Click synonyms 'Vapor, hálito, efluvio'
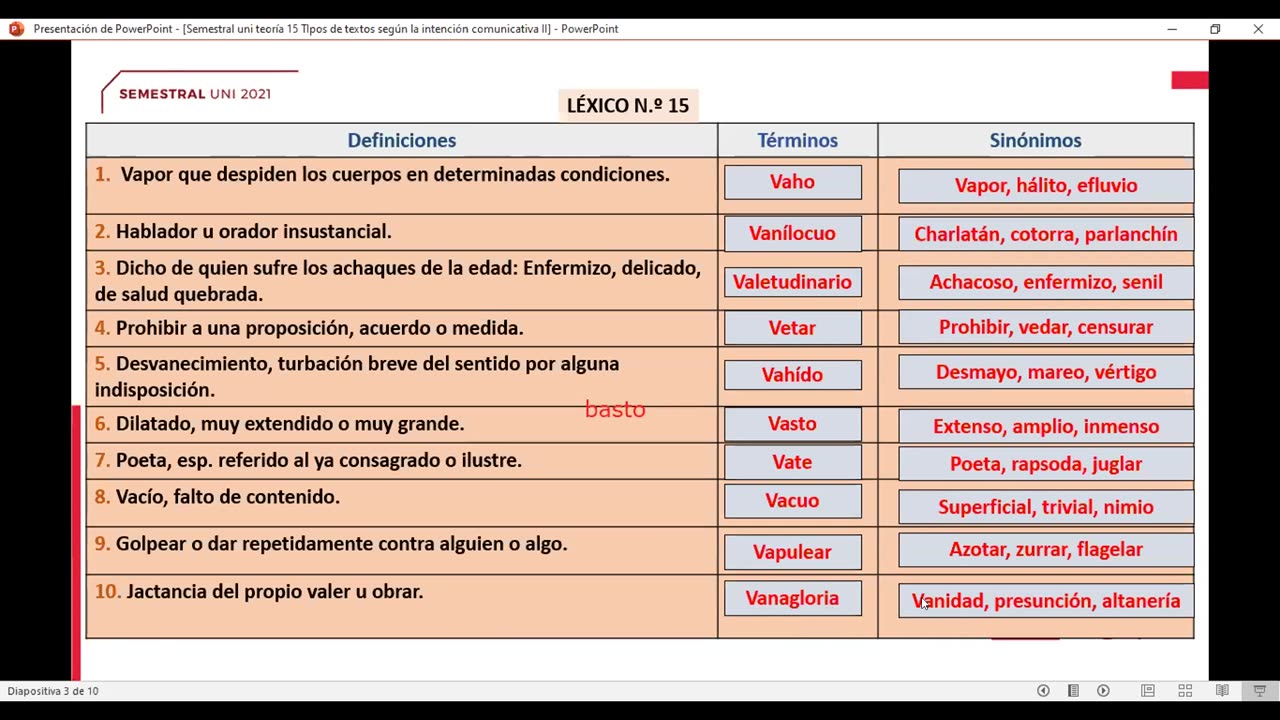Image resolution: width=1280 pixels, height=720 pixels. pos(1046,185)
